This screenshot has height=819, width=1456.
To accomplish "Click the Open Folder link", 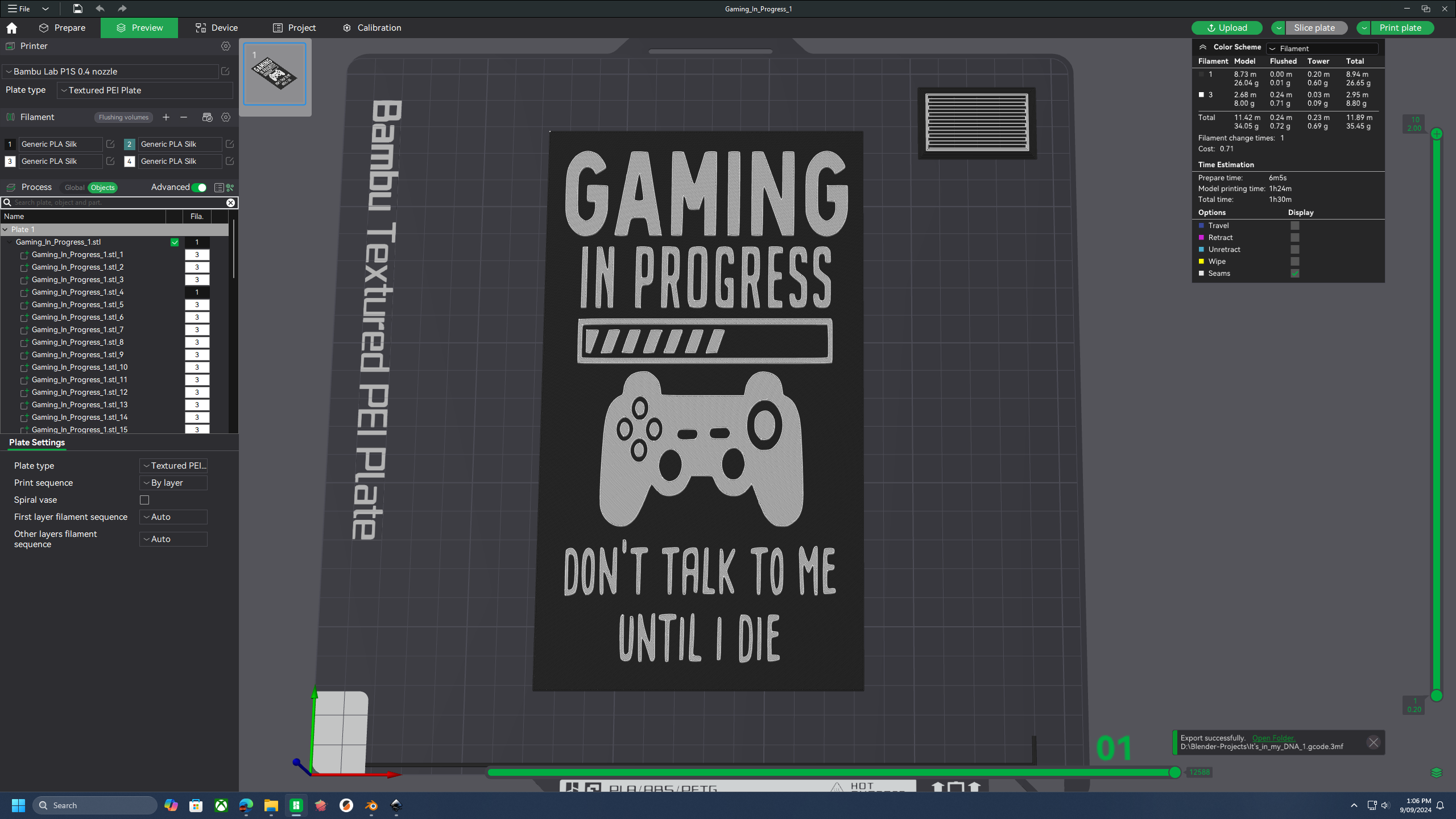I will point(1273,738).
